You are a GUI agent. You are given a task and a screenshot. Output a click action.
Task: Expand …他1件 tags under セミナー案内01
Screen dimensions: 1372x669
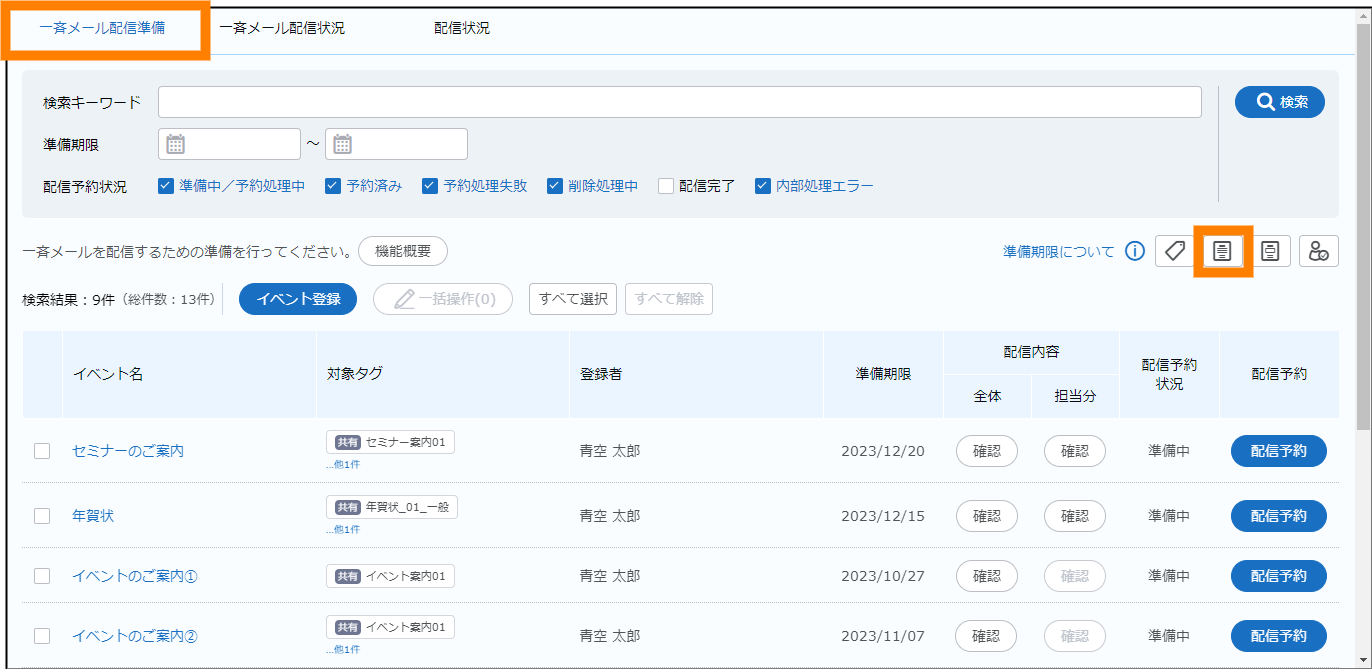click(342, 464)
